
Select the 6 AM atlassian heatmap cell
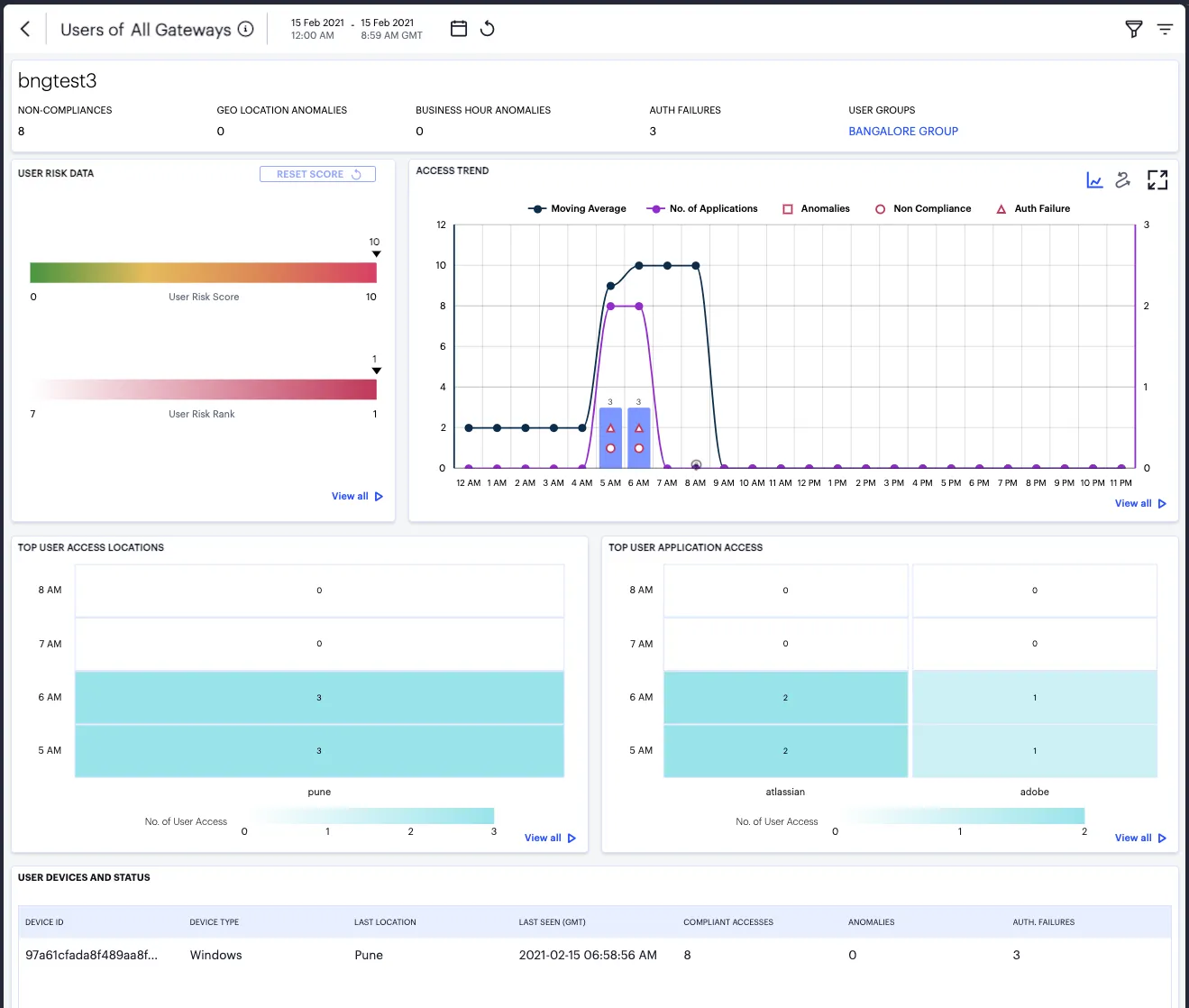coord(785,697)
